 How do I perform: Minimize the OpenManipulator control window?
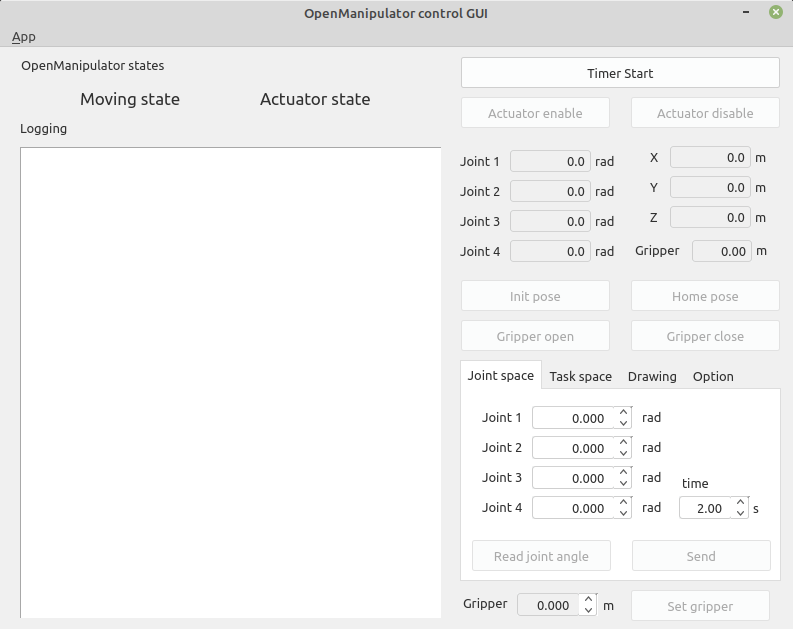click(746, 12)
